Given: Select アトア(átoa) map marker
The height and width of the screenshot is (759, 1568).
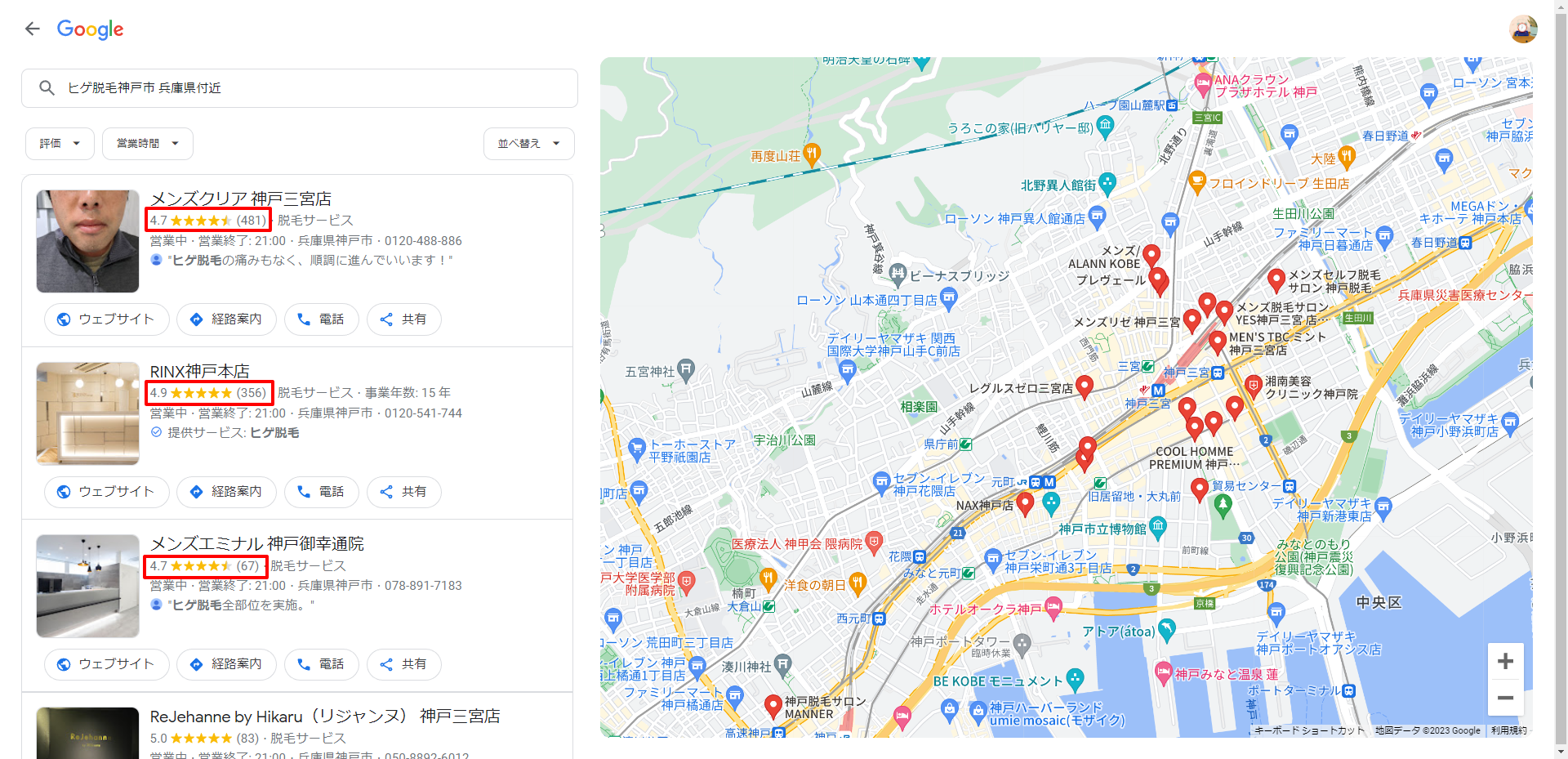Looking at the screenshot, I should 1166,629.
